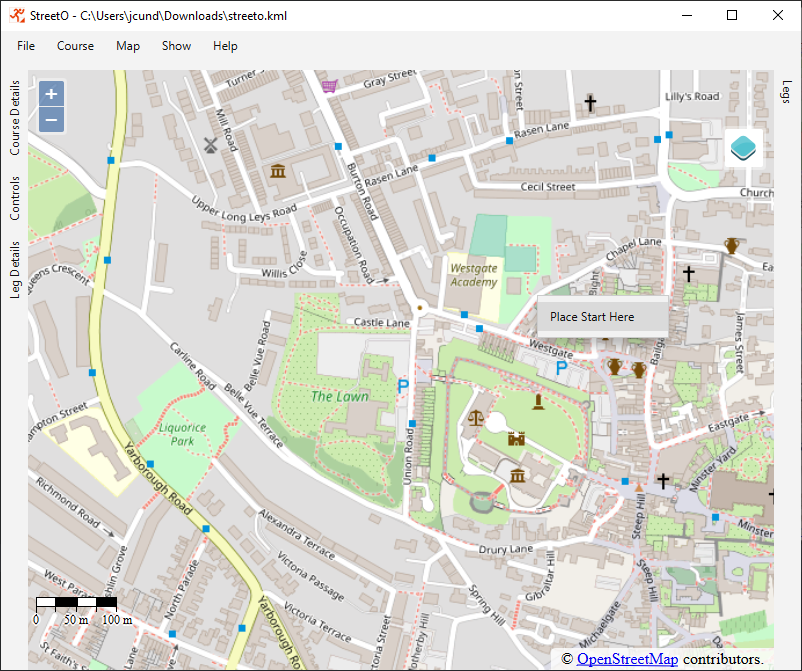Click the windmill icon on Mill Road
Image resolution: width=802 pixels, height=671 pixels.
[210, 144]
